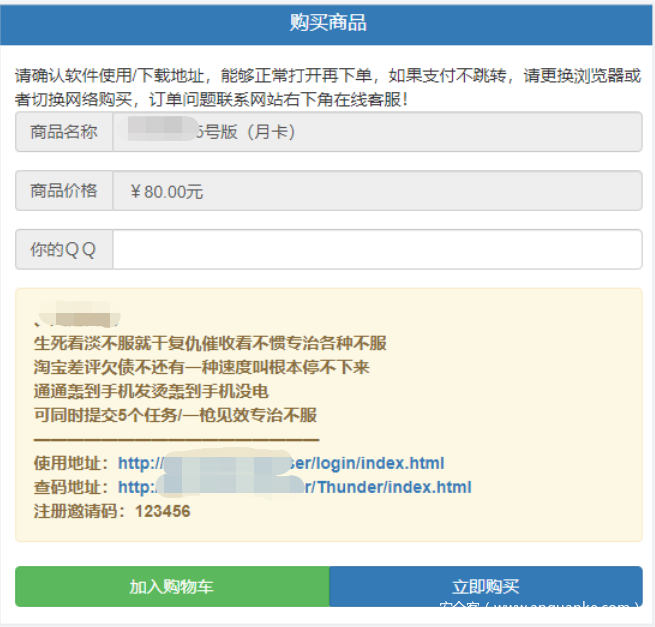Click the 可同时提交5个任务 line
The width and height of the screenshot is (655, 627).
(x=175, y=415)
